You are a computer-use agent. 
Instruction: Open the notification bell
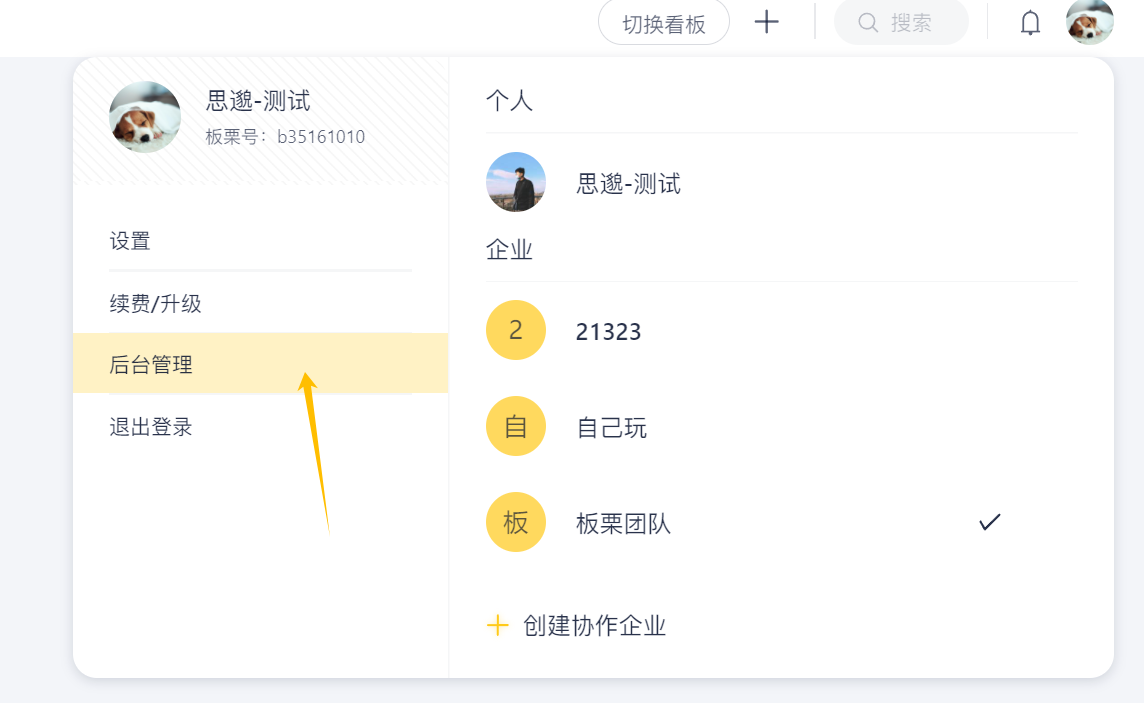pos(1030,23)
